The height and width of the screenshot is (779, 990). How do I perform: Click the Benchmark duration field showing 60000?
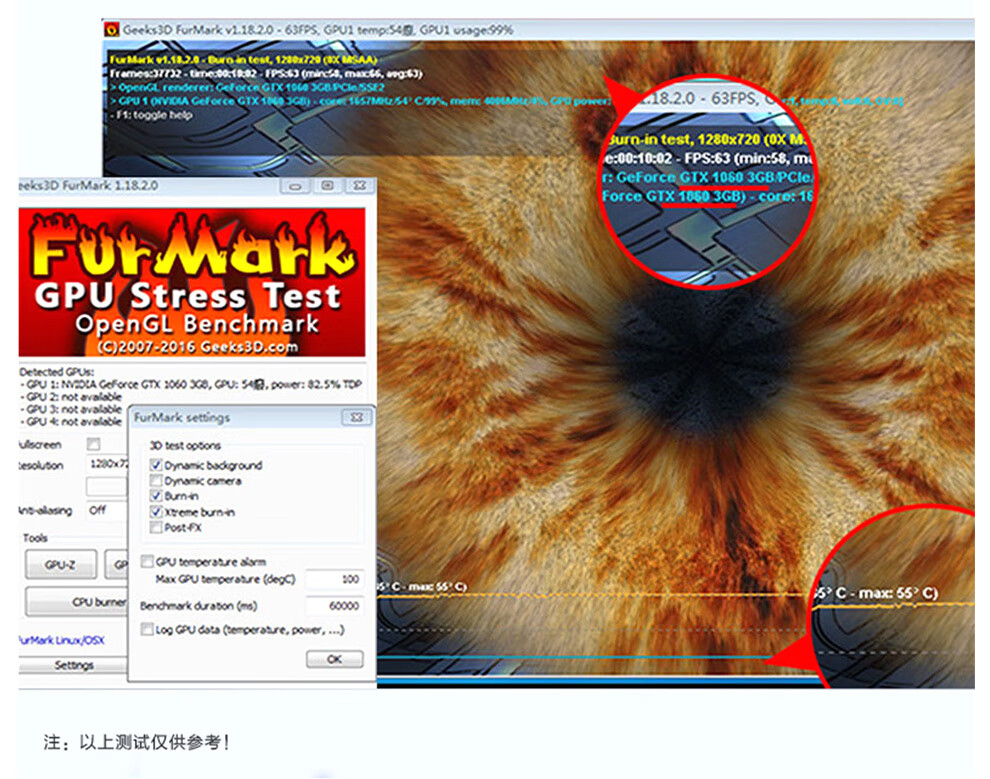click(335, 606)
